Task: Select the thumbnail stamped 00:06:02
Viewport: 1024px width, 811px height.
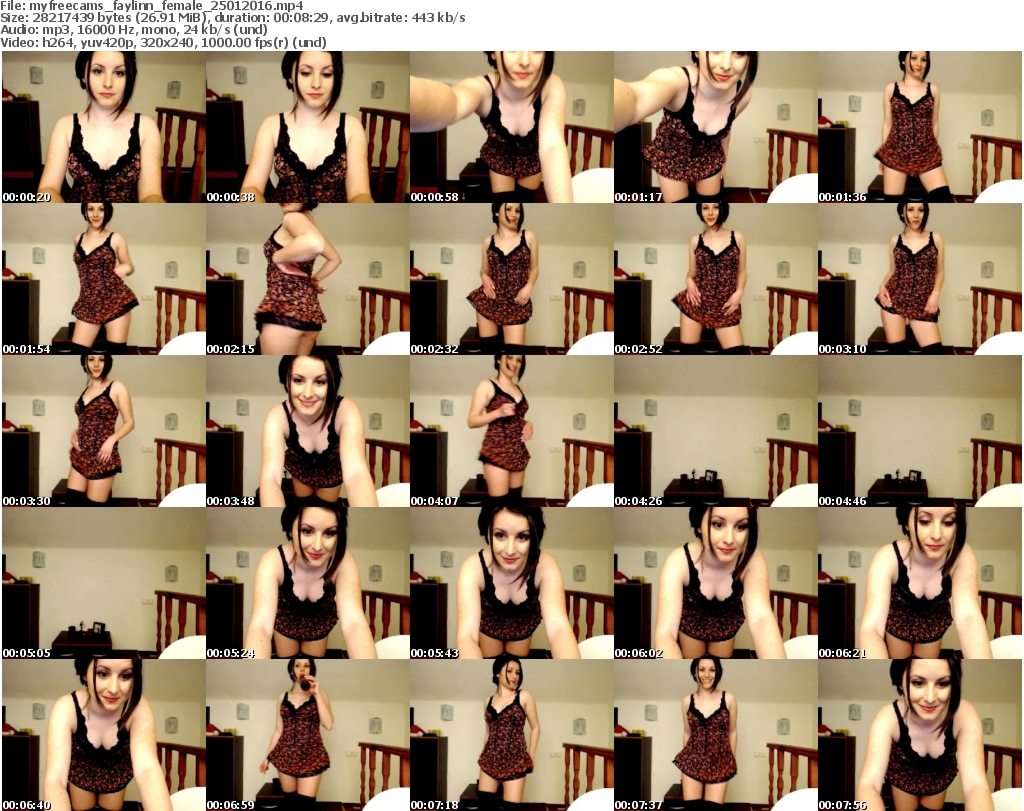Action: click(x=715, y=583)
